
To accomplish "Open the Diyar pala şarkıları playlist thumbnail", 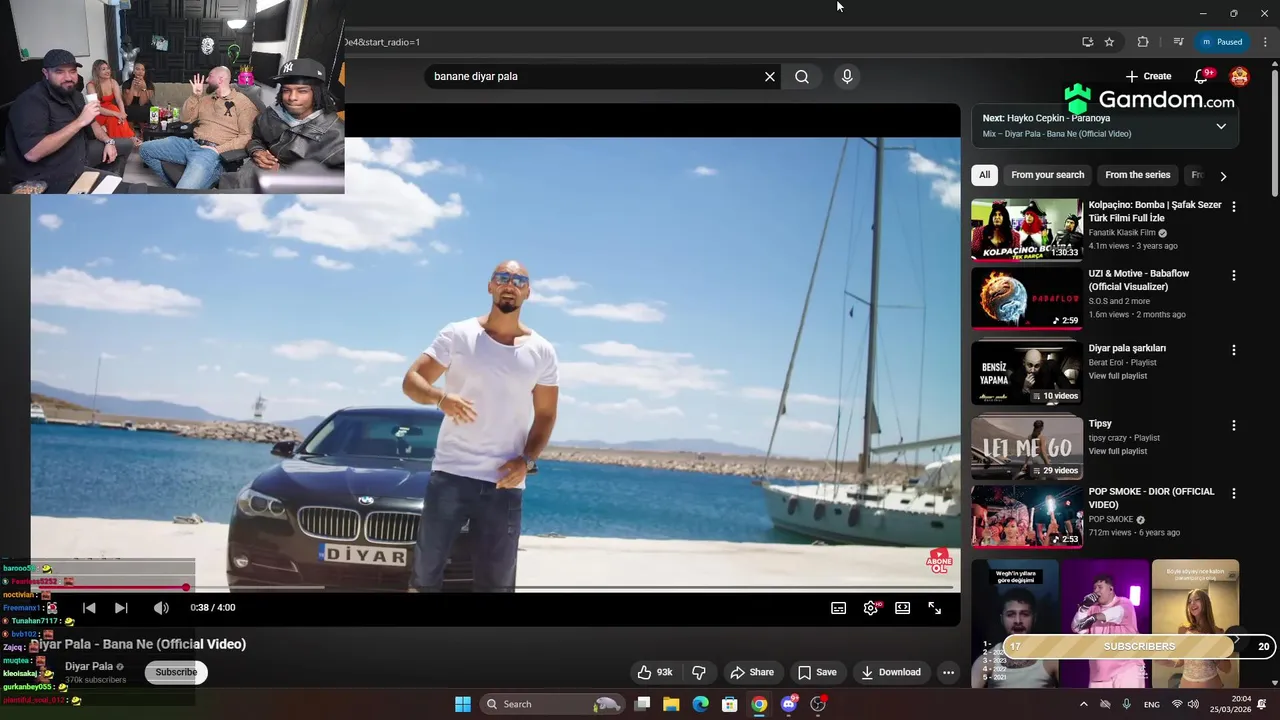I will click(1027, 373).
